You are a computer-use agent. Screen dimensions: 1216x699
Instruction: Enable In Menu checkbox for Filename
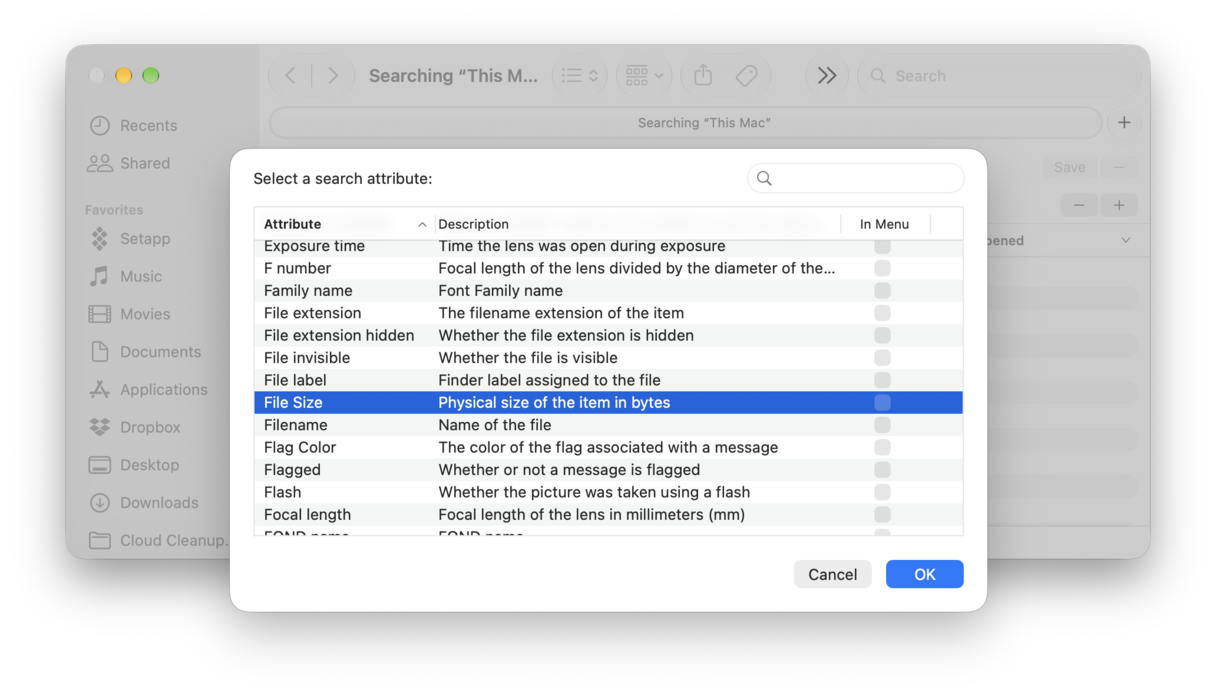pos(882,425)
